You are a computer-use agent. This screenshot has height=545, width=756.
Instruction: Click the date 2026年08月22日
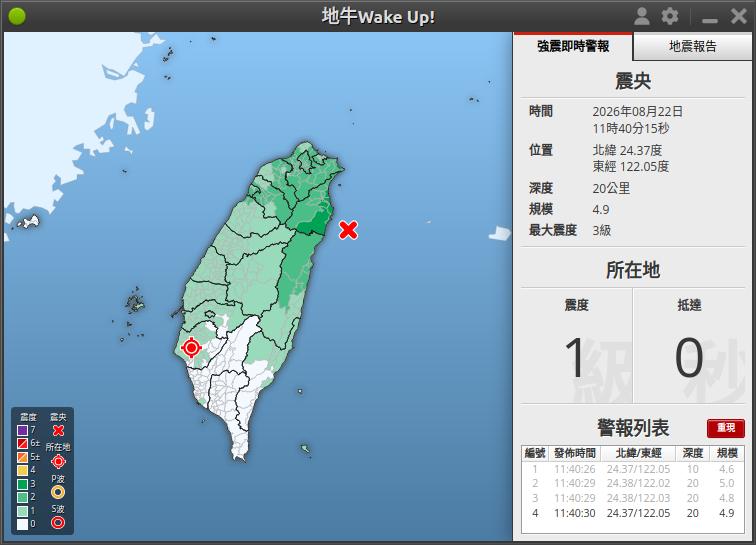[x=637, y=111]
